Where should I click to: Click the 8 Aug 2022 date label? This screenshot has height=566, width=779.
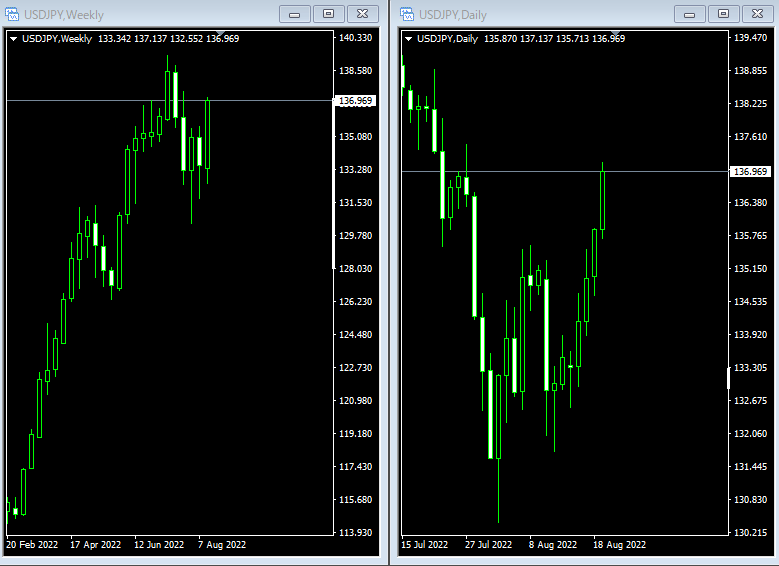(x=553, y=545)
